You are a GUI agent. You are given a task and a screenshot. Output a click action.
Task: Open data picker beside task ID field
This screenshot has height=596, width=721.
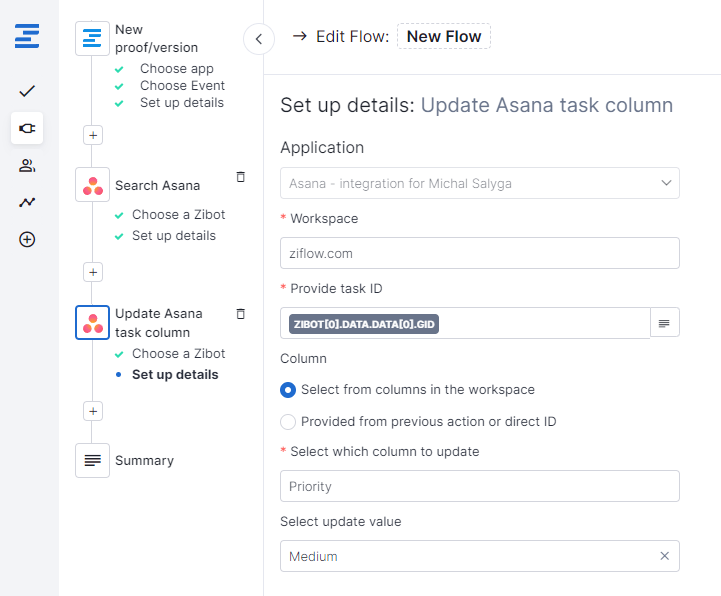(664, 323)
